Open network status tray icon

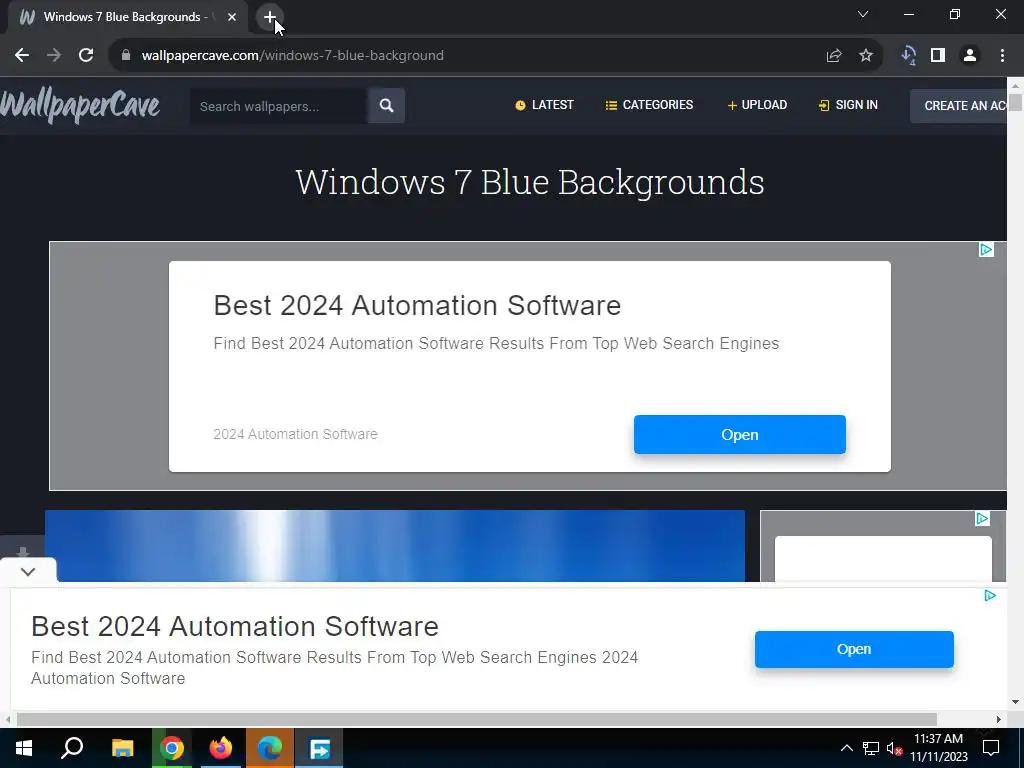[871, 748]
